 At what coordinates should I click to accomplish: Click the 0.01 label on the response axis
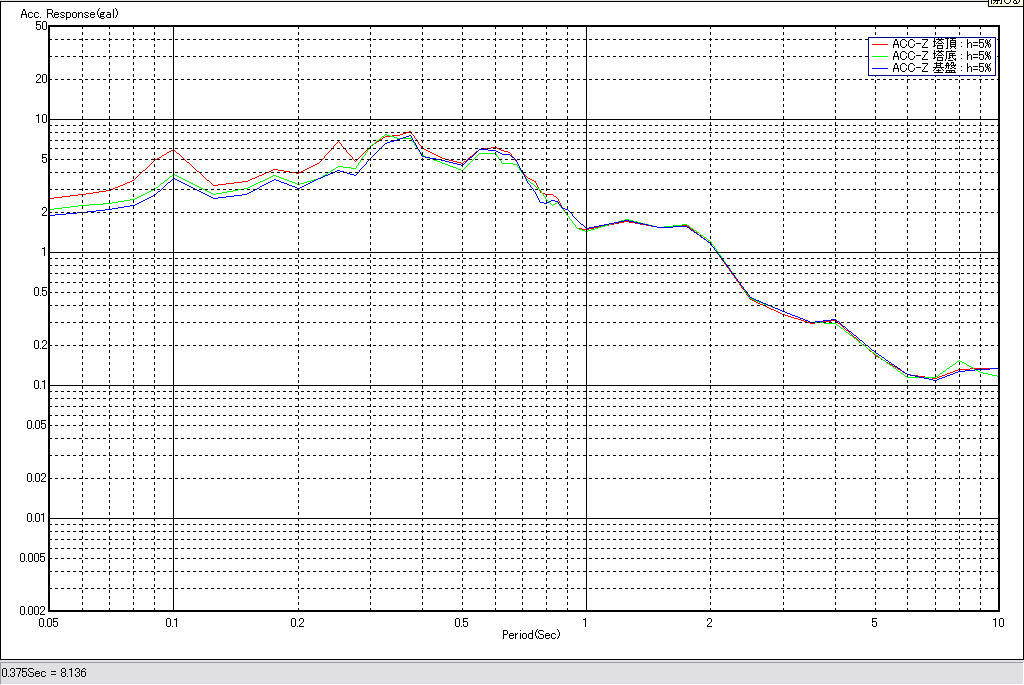pyautogui.click(x=37, y=518)
